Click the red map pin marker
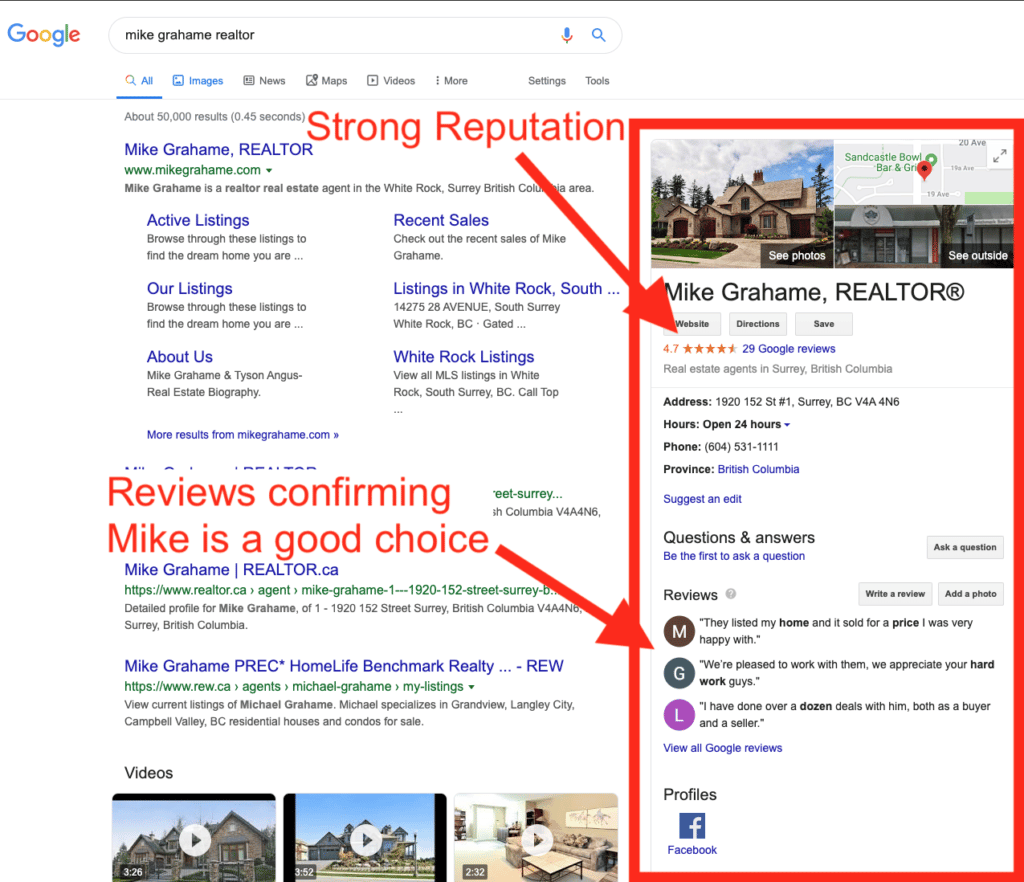The height and width of the screenshot is (882, 1024). [924, 170]
